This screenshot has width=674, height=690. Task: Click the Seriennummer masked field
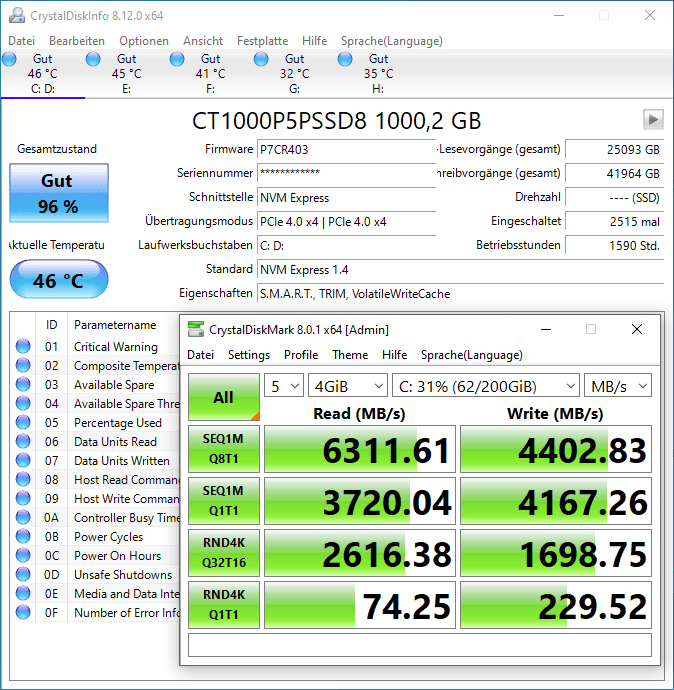346,173
